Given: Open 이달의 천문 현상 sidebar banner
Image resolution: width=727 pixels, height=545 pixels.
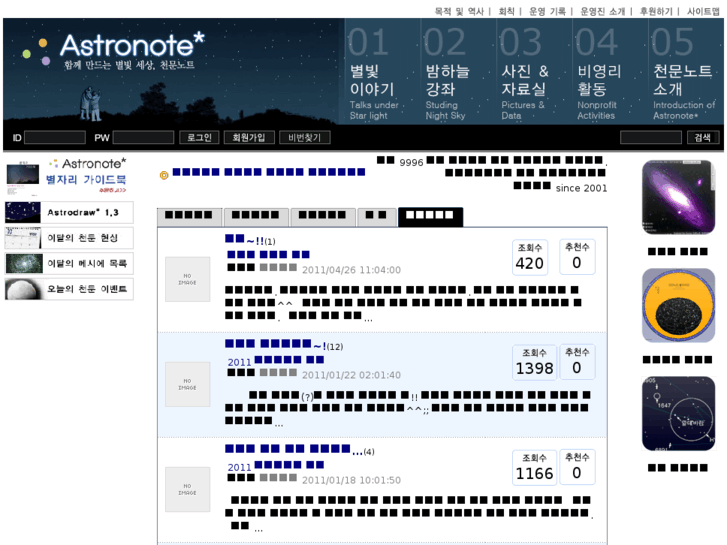Looking at the screenshot, I should pos(69,238).
